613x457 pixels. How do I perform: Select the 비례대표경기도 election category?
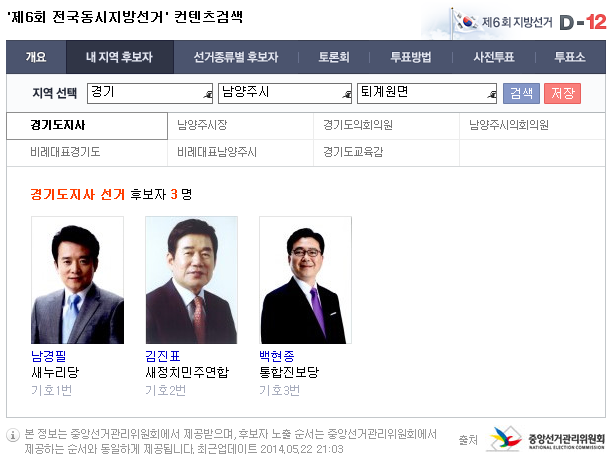click(x=87, y=152)
